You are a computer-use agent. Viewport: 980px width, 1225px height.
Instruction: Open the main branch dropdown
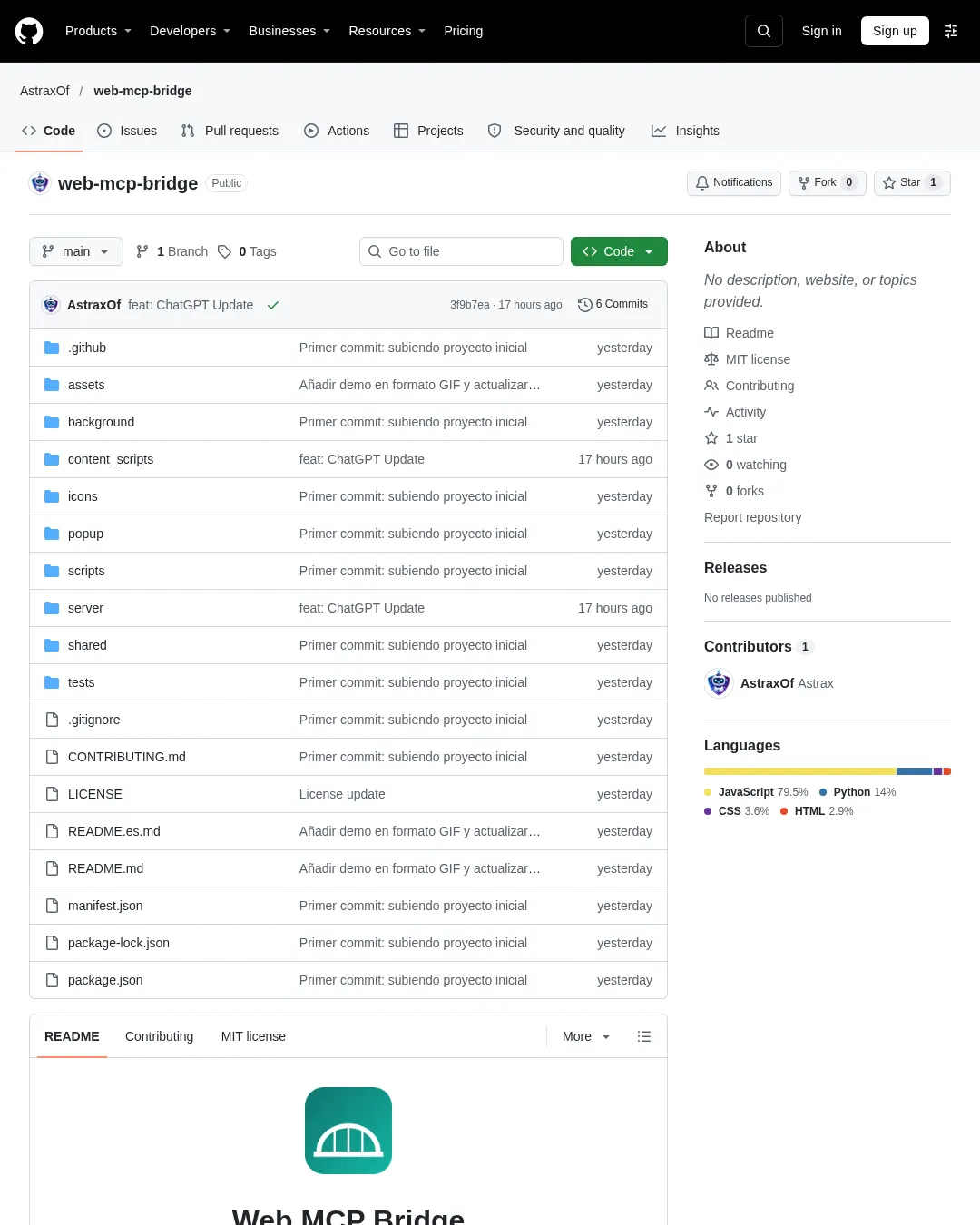pyautogui.click(x=76, y=251)
